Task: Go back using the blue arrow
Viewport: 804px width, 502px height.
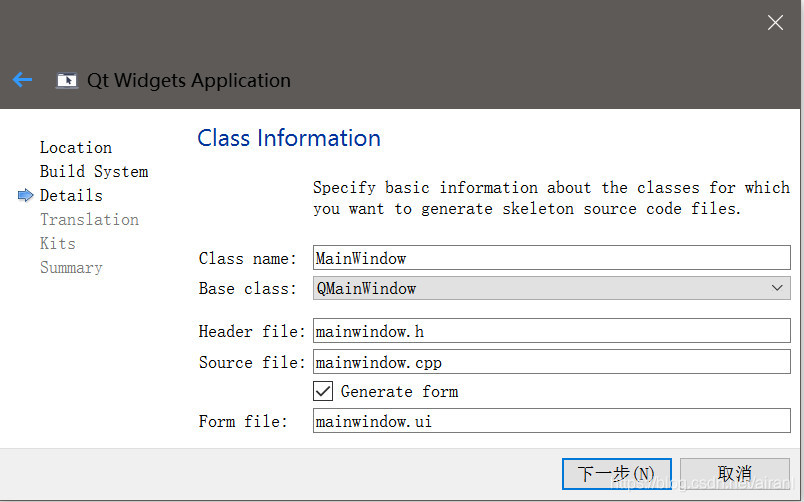Action: coord(23,79)
